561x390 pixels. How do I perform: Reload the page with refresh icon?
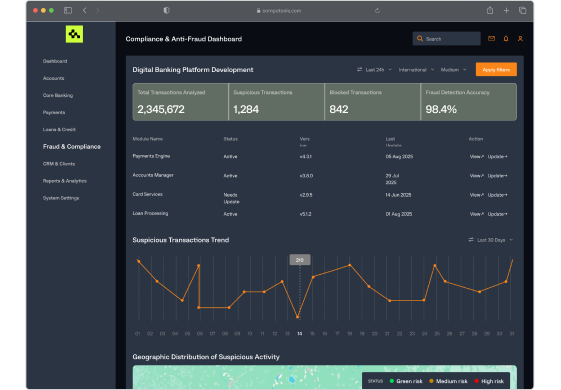tap(377, 10)
